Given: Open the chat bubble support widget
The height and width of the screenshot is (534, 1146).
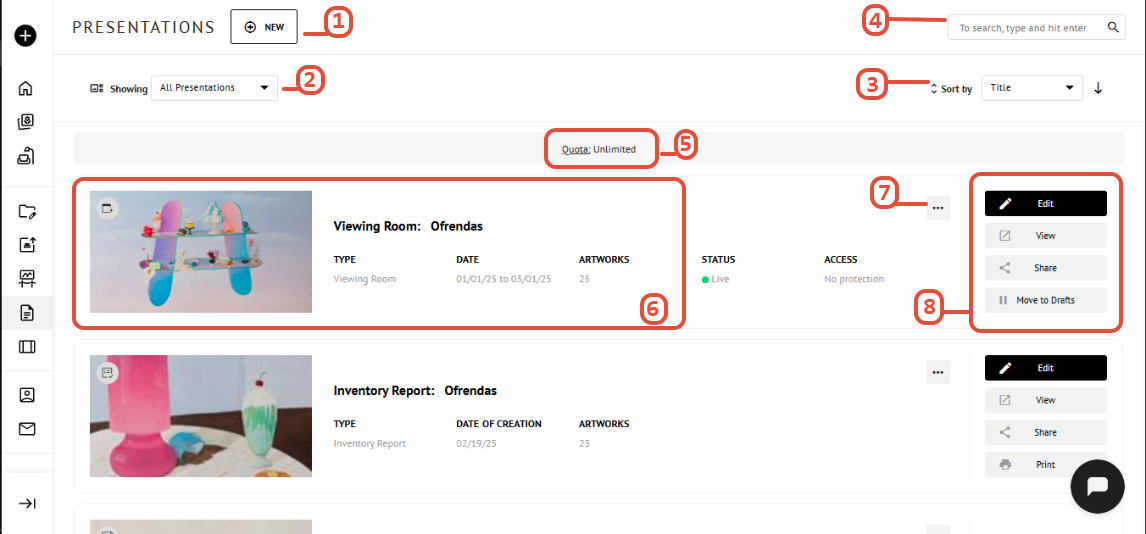Looking at the screenshot, I should (x=1097, y=487).
